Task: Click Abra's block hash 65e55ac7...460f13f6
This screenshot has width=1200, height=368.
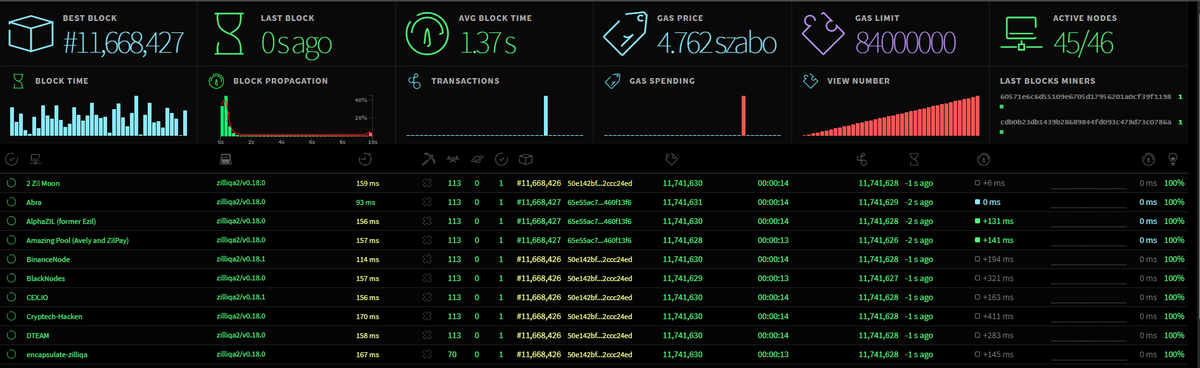Action: coord(598,202)
